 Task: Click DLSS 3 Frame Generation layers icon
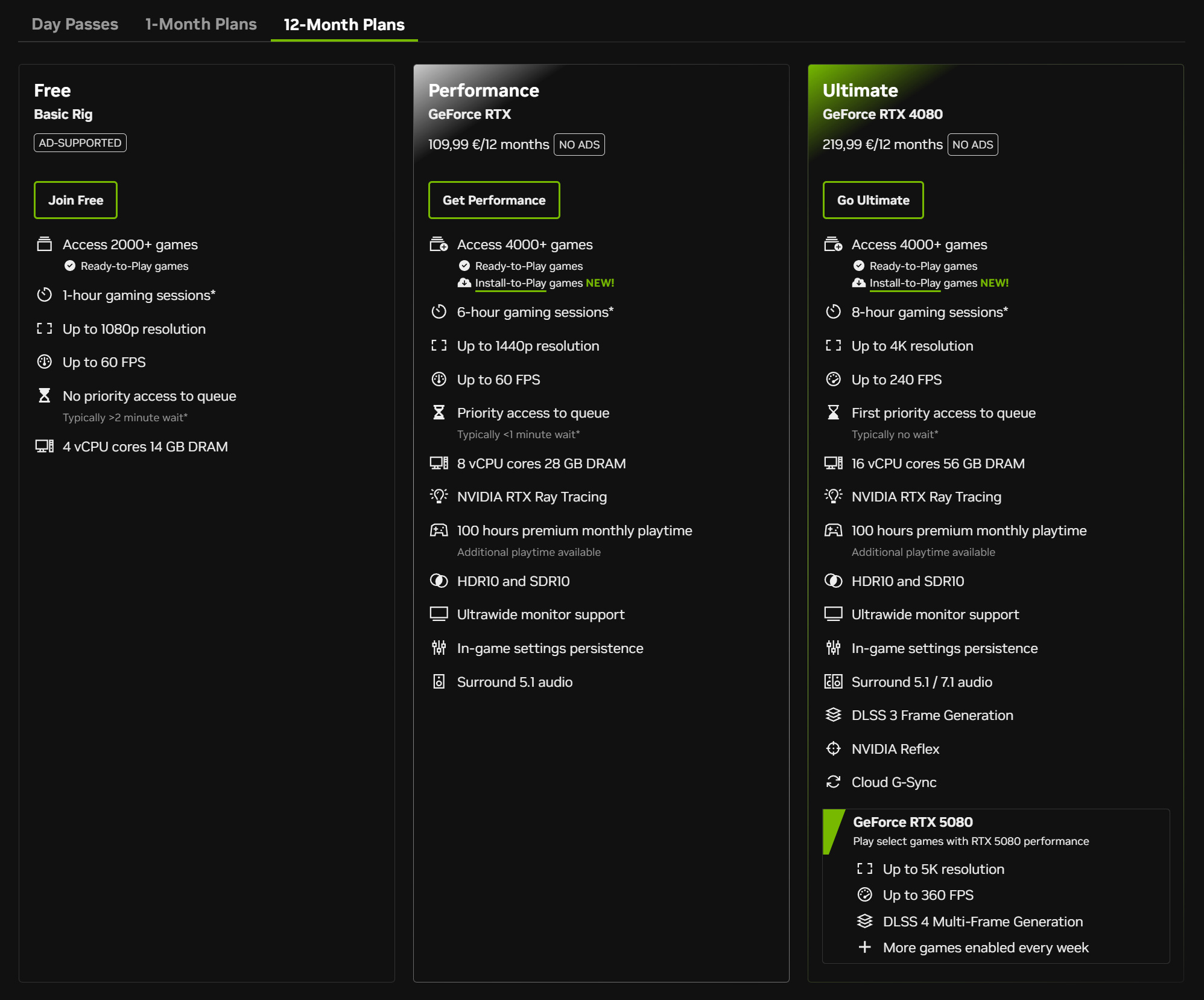tap(833, 715)
